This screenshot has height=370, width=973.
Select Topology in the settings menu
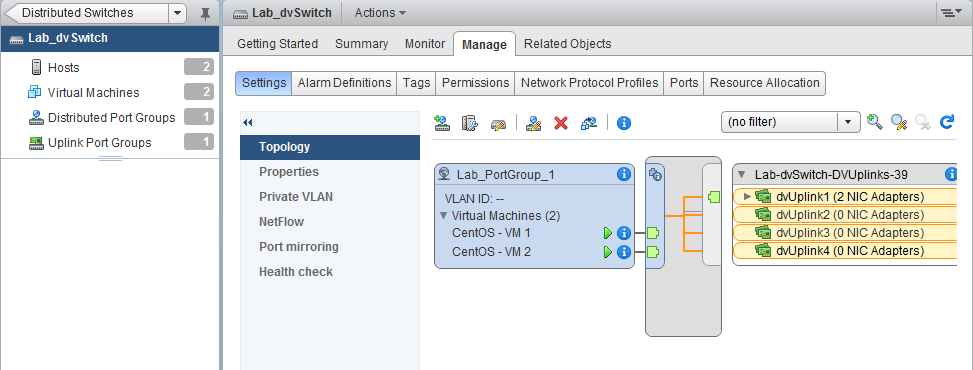(x=330, y=147)
